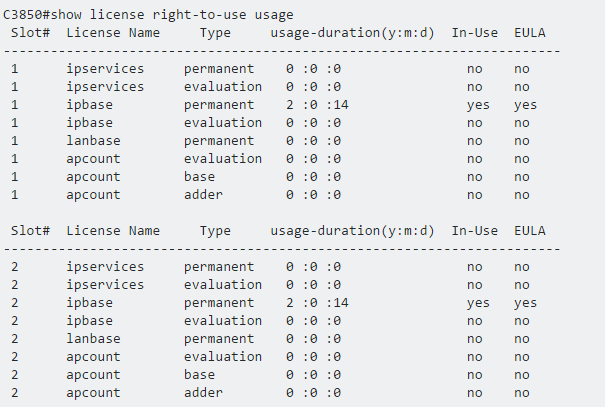Select the Type header in the first table

coord(215,33)
